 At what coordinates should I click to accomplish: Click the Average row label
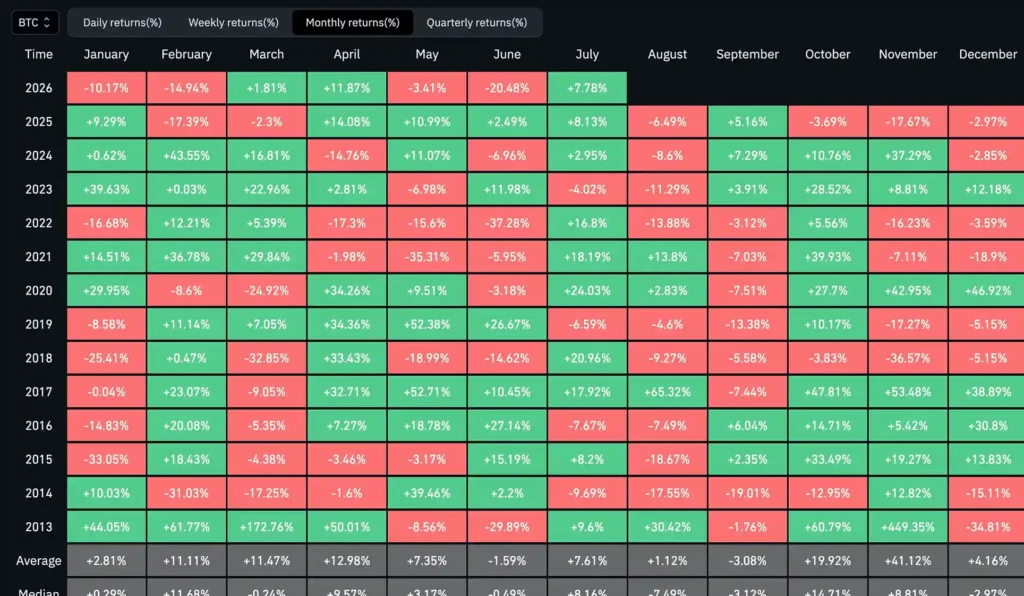coord(39,561)
